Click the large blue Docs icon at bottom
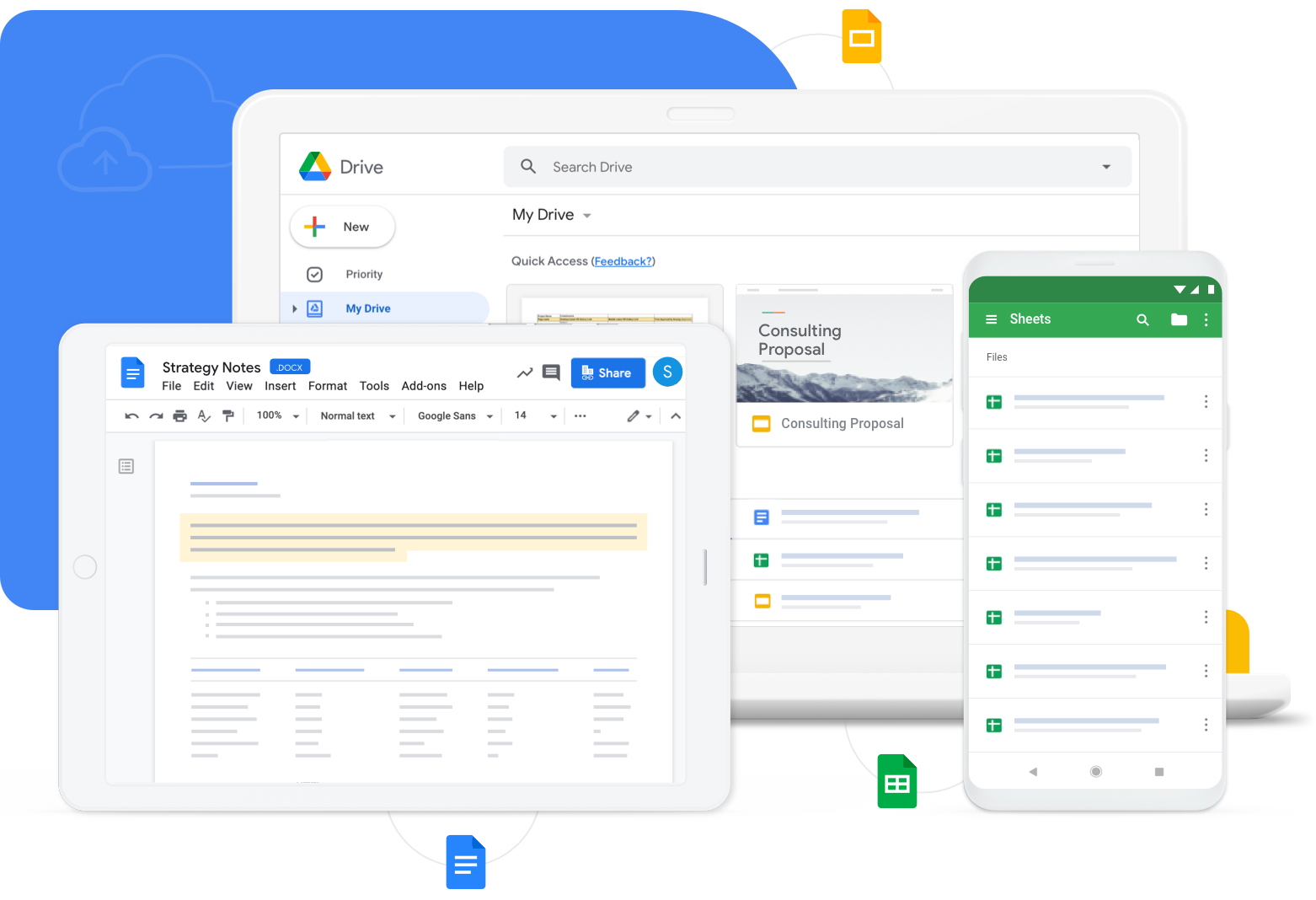This screenshot has width=1316, height=900. tap(466, 862)
